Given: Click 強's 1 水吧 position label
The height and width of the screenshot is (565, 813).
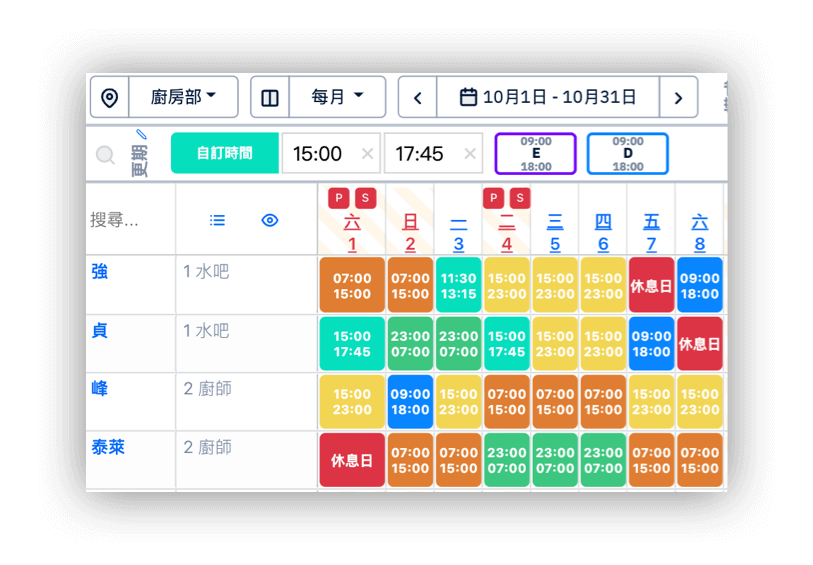Looking at the screenshot, I should [x=206, y=272].
